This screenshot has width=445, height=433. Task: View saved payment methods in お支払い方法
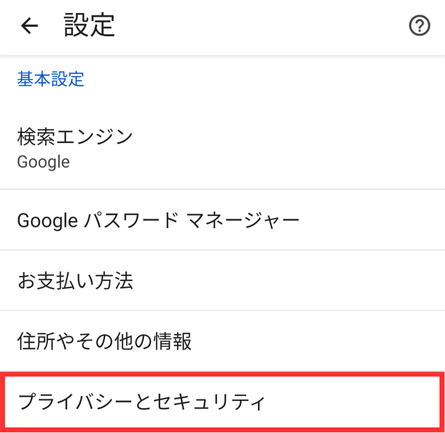pos(222,280)
